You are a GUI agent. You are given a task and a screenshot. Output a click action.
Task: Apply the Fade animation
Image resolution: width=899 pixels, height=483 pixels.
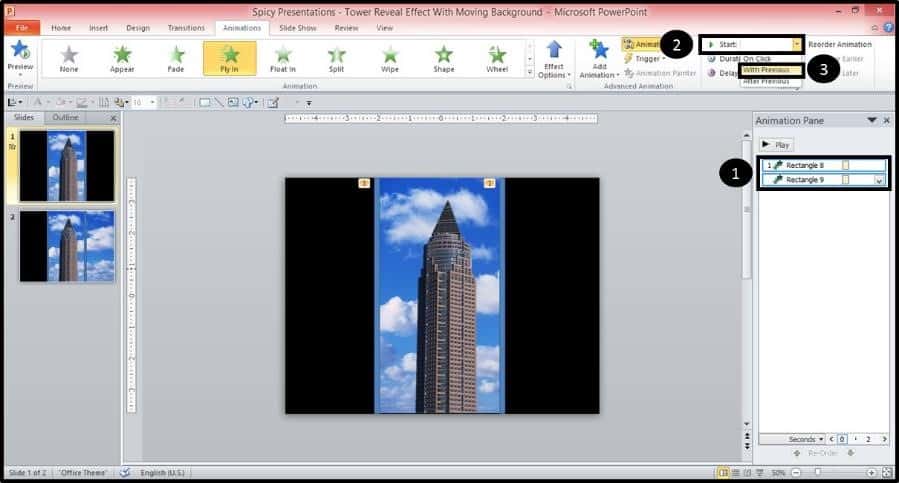pyautogui.click(x=176, y=59)
